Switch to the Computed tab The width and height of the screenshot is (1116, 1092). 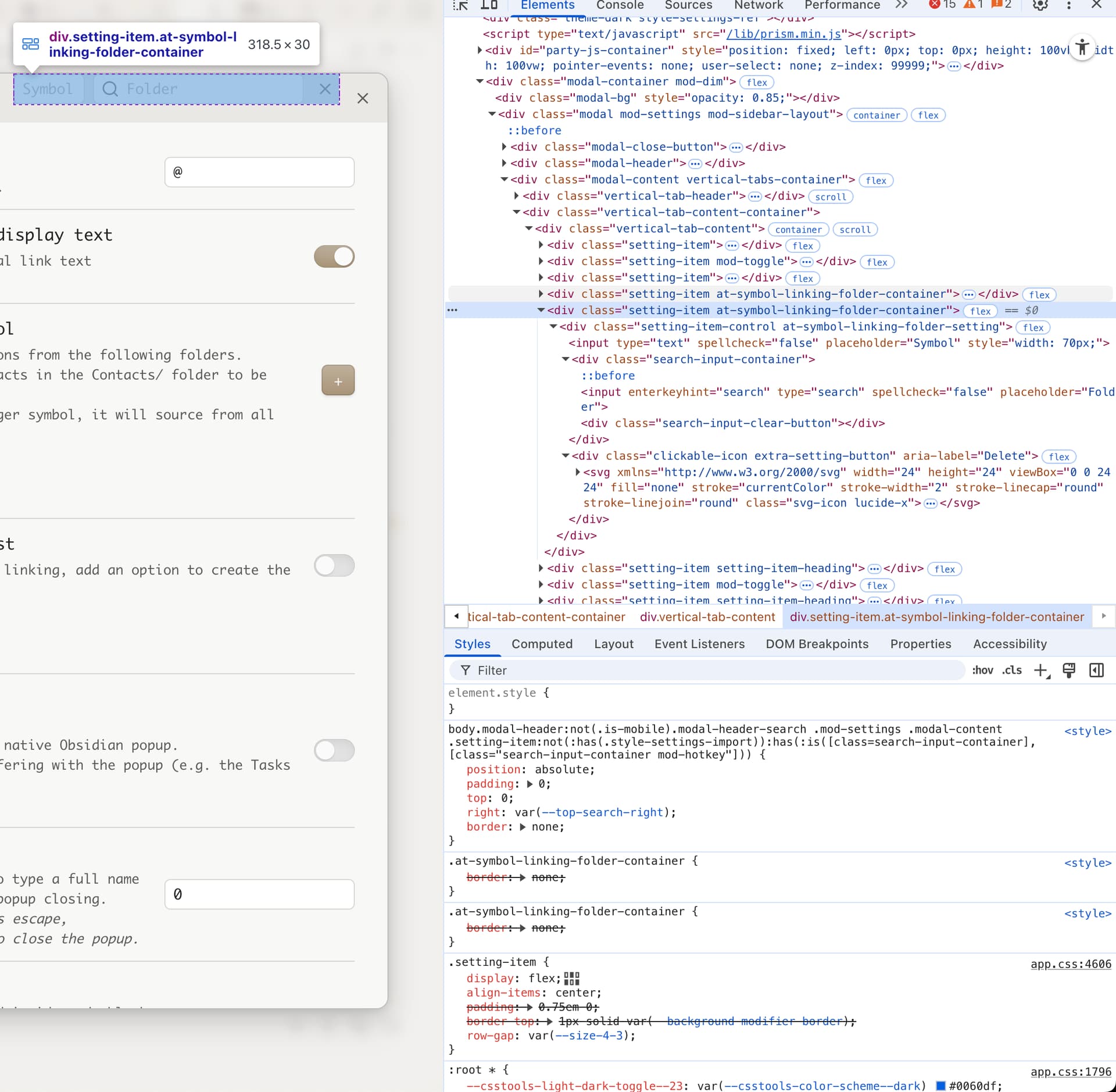[542, 644]
